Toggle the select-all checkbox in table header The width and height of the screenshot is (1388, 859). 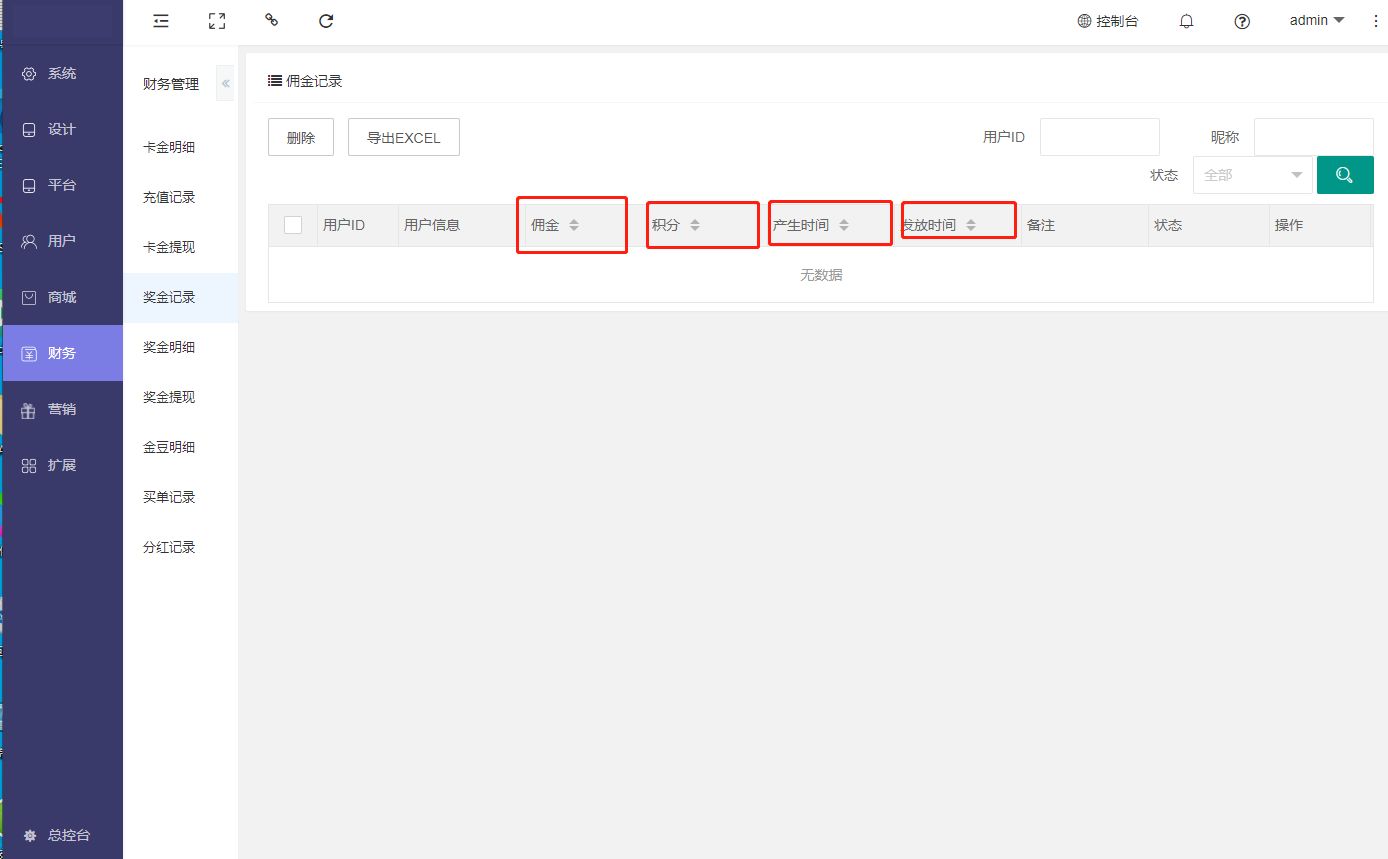tap(293, 225)
